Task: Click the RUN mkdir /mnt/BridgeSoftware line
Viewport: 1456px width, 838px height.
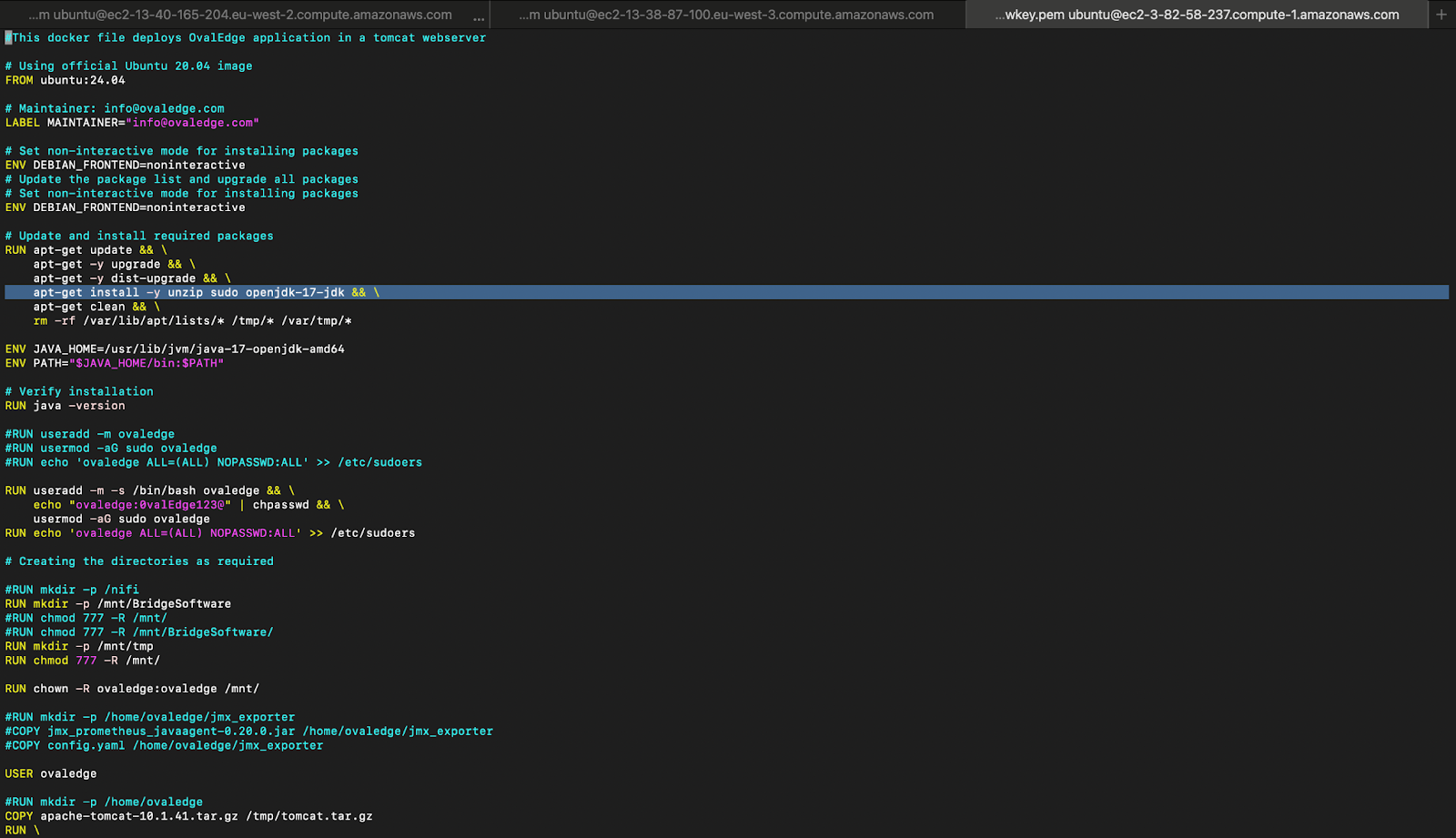Action: pyautogui.click(x=118, y=604)
